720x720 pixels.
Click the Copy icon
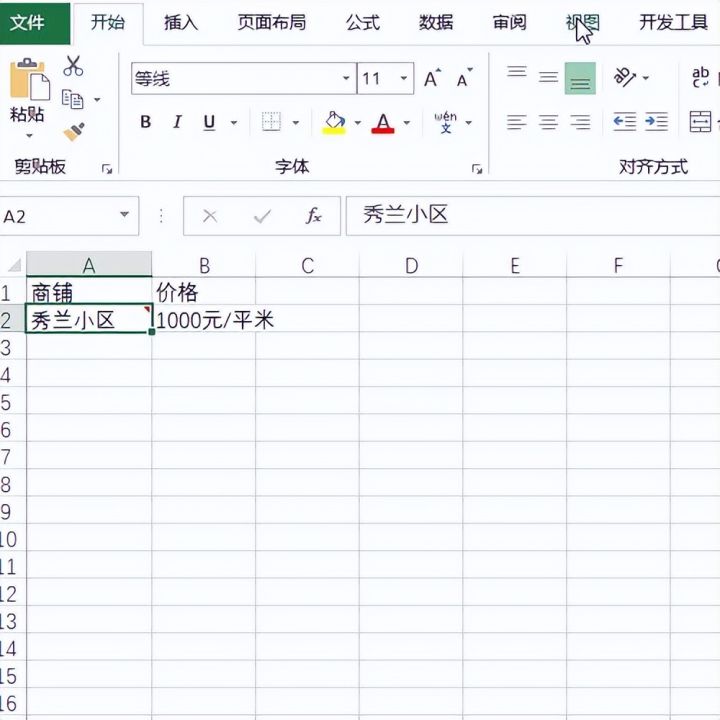(73, 99)
